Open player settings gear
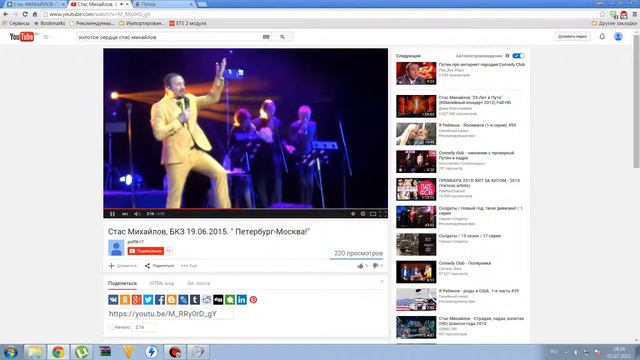The width and height of the screenshot is (640, 360). pos(363,214)
